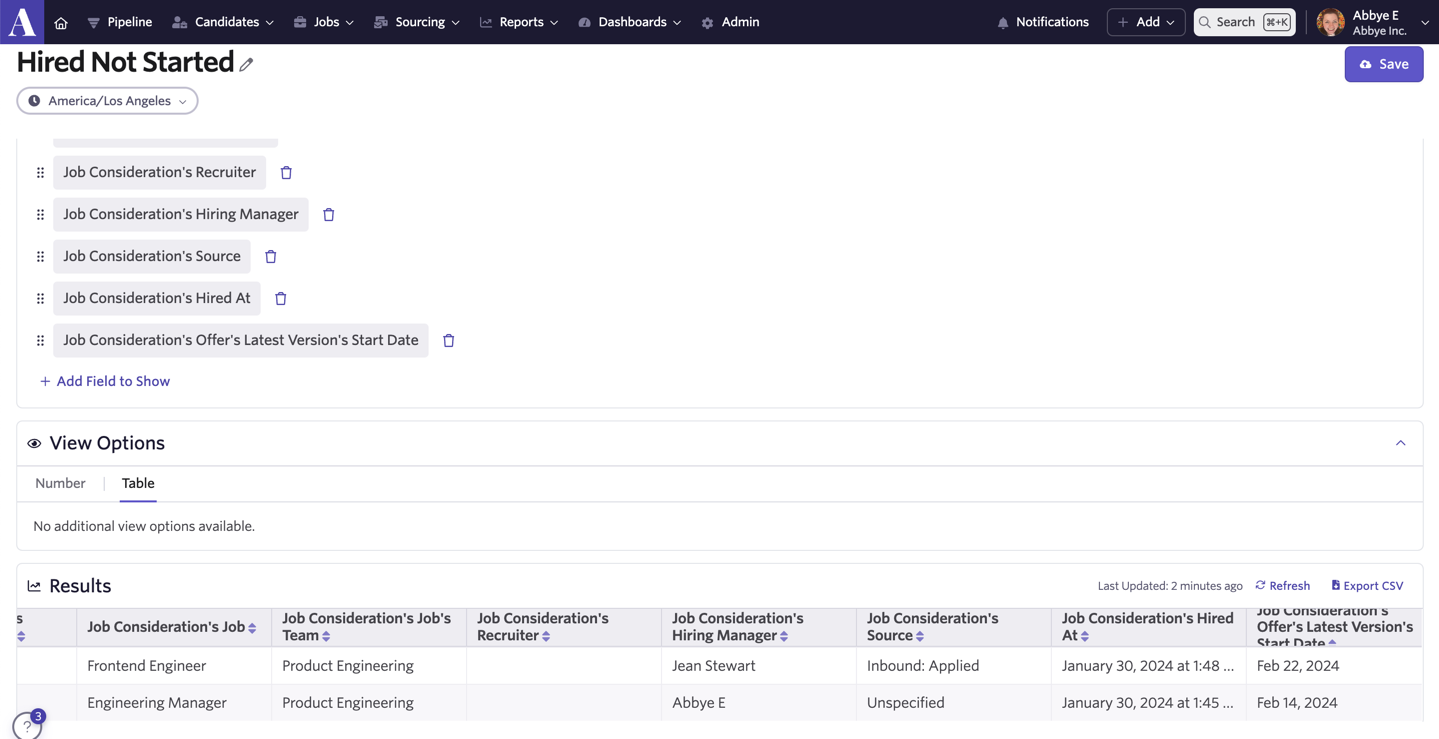Grab the drag handle for Job Consideration's Source
The image size is (1439, 739).
click(x=40, y=257)
